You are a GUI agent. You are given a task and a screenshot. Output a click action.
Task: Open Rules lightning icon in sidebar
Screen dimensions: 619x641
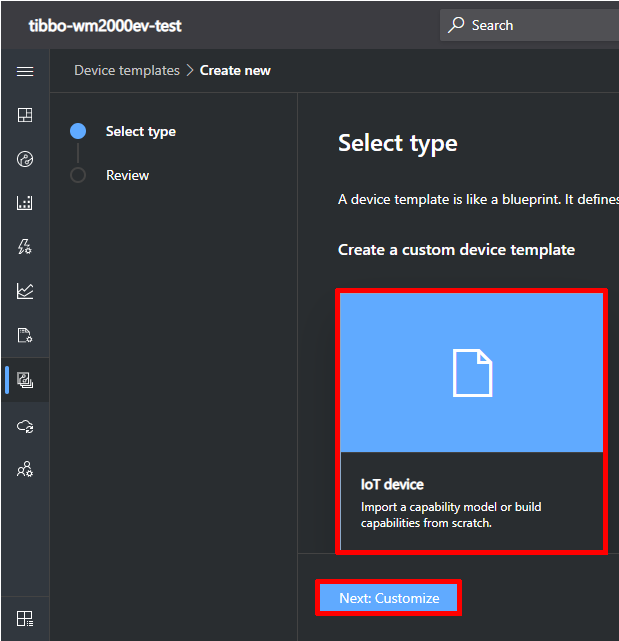(25, 247)
